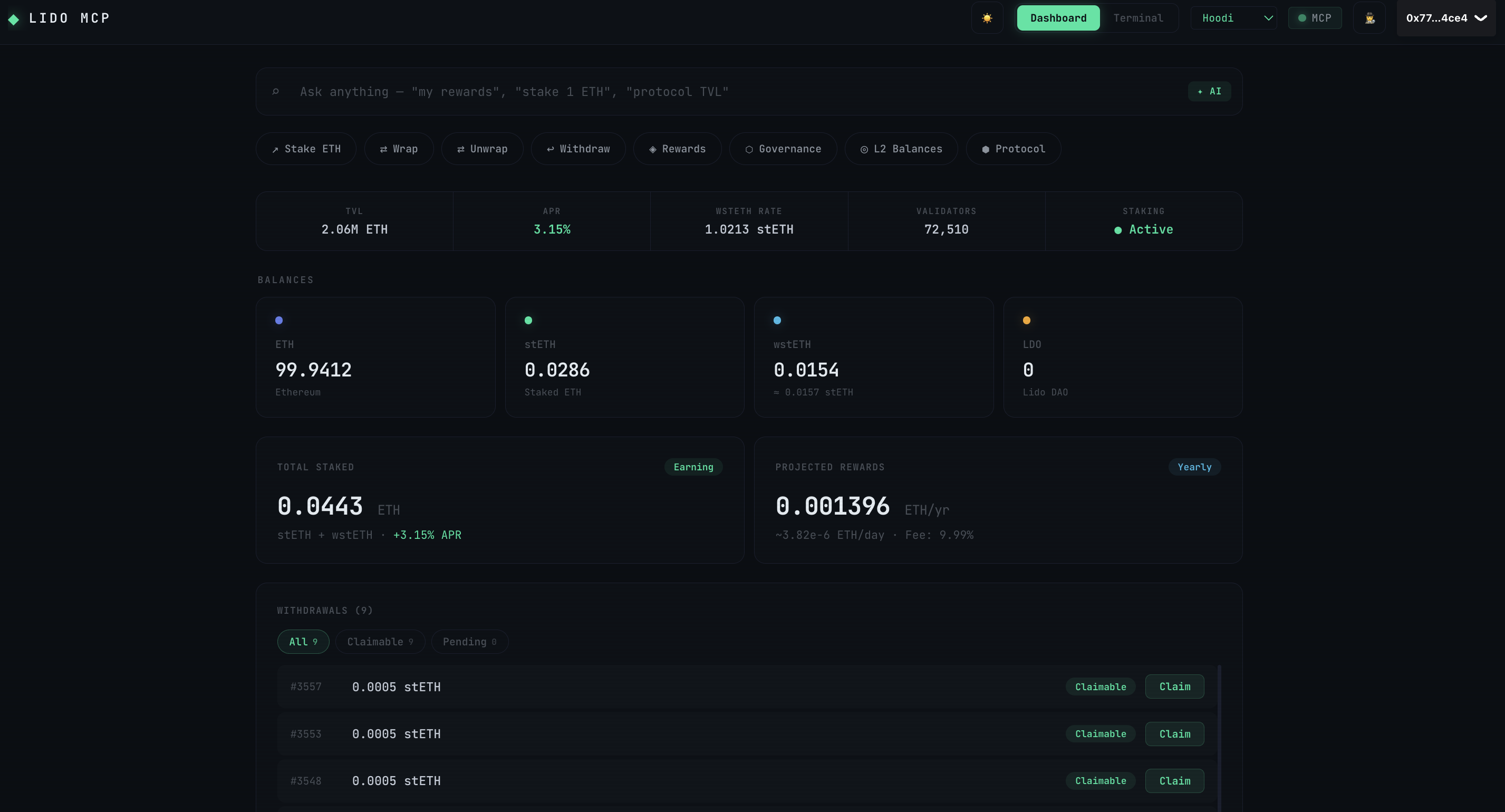Click the purple dot on ETH card
The image size is (1505, 812).
point(278,320)
